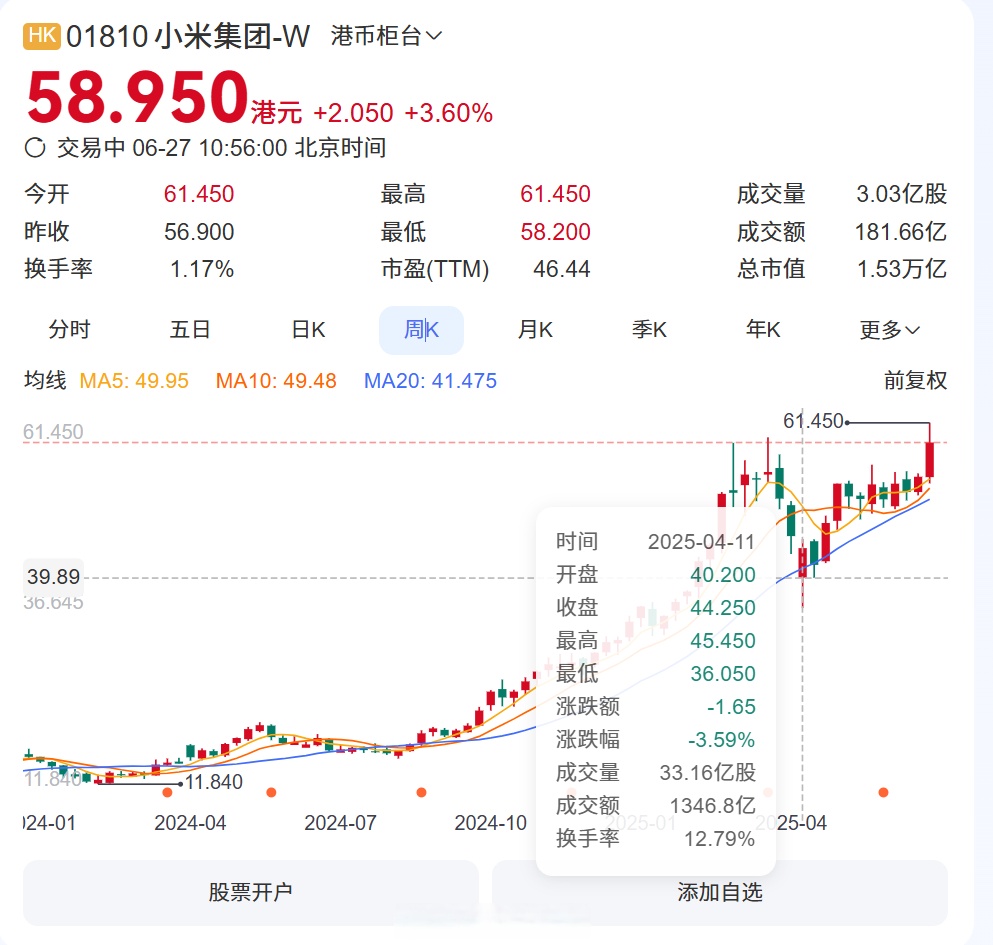Open the 前复权 adjustment setting
Screen dimensions: 993x945
tap(915, 381)
